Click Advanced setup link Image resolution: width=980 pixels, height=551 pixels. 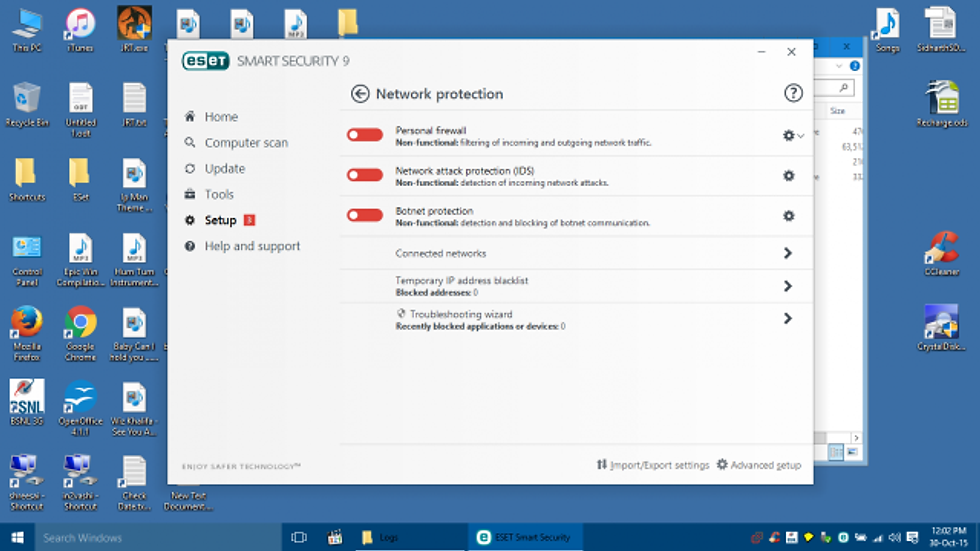[x=759, y=465]
